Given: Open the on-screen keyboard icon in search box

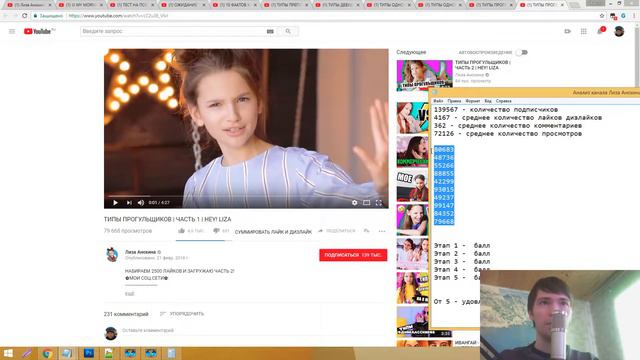Looking at the screenshot, I should click(x=270, y=31).
